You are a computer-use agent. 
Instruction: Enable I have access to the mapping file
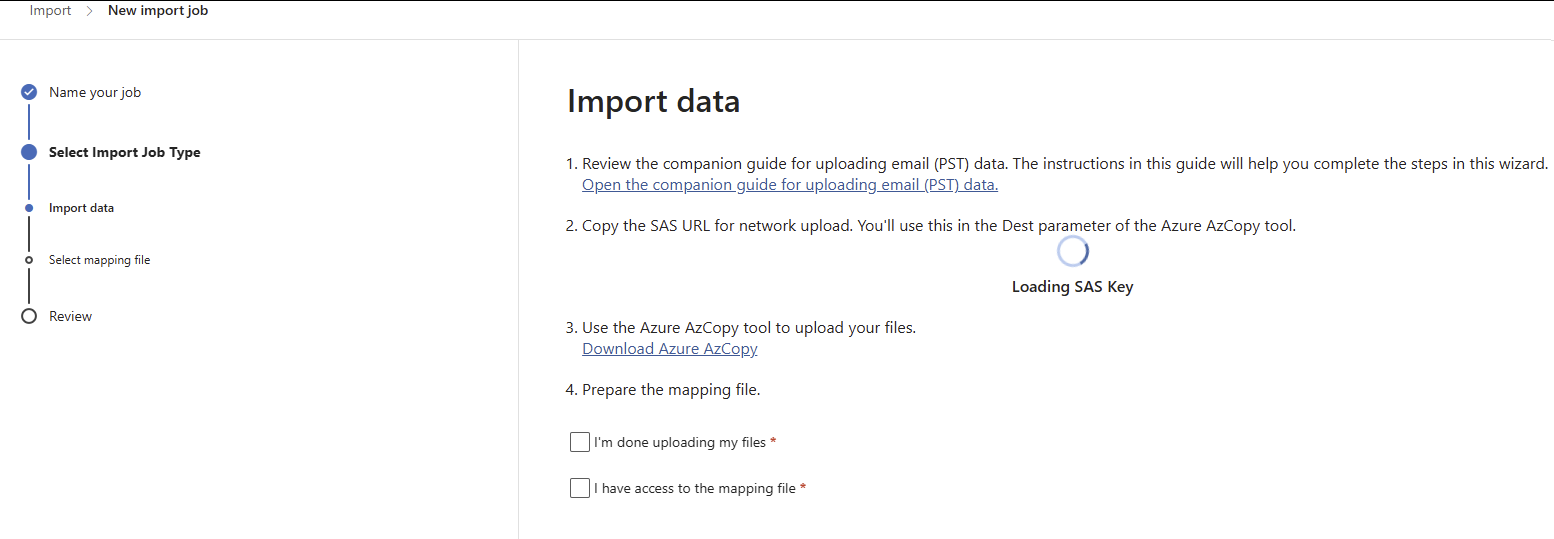(x=580, y=488)
